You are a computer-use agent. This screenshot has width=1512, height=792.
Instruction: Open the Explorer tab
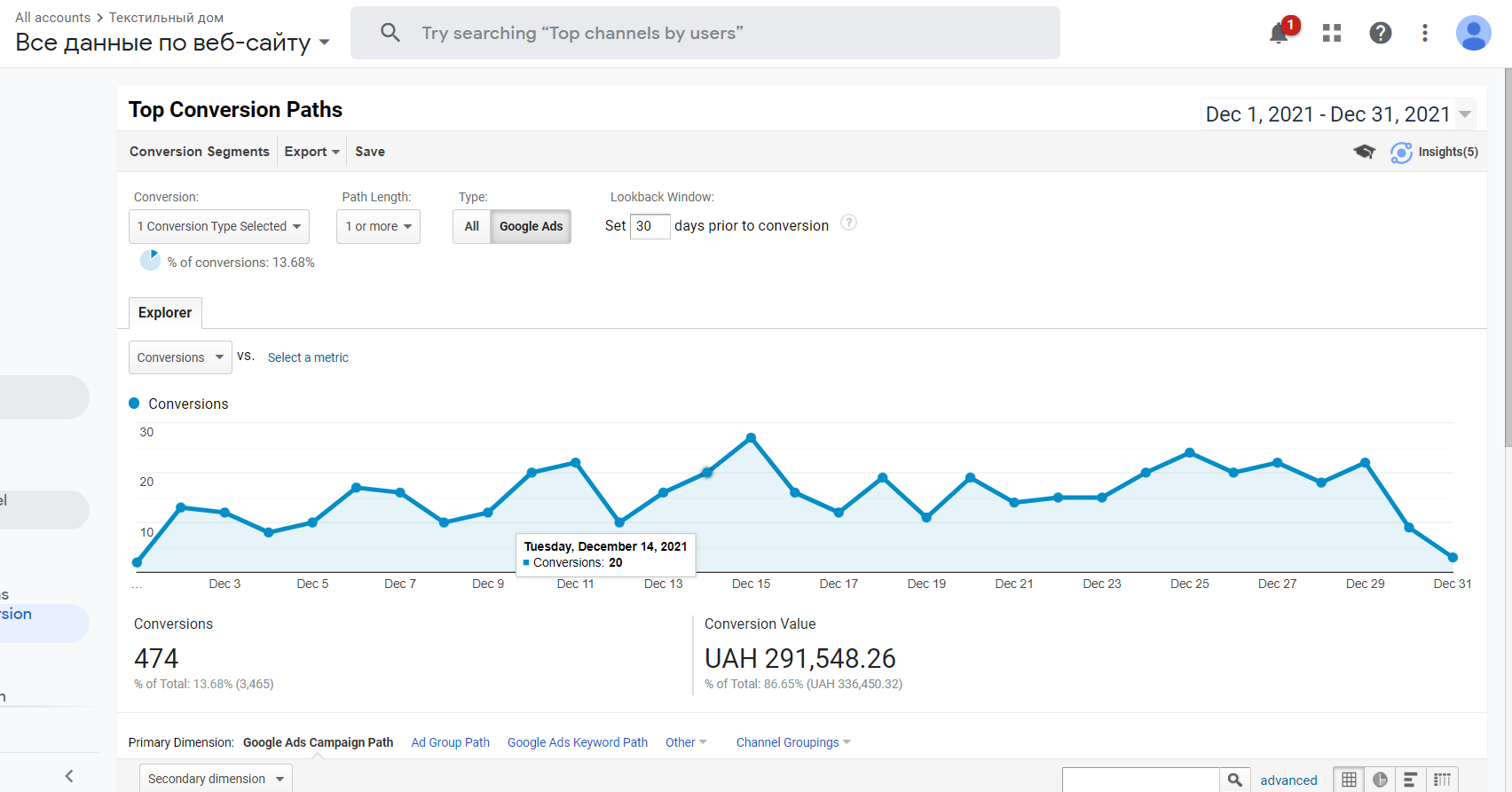(x=165, y=313)
